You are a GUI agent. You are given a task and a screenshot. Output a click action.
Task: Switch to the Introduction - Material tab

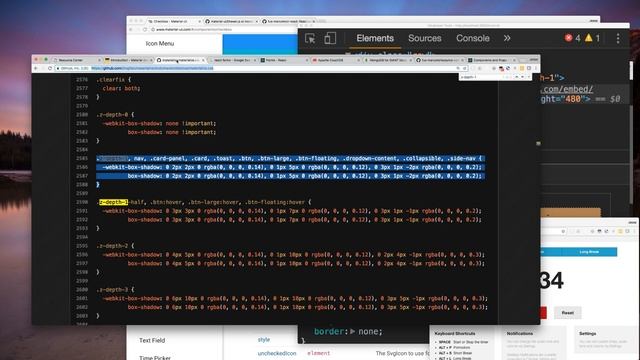tap(128, 60)
